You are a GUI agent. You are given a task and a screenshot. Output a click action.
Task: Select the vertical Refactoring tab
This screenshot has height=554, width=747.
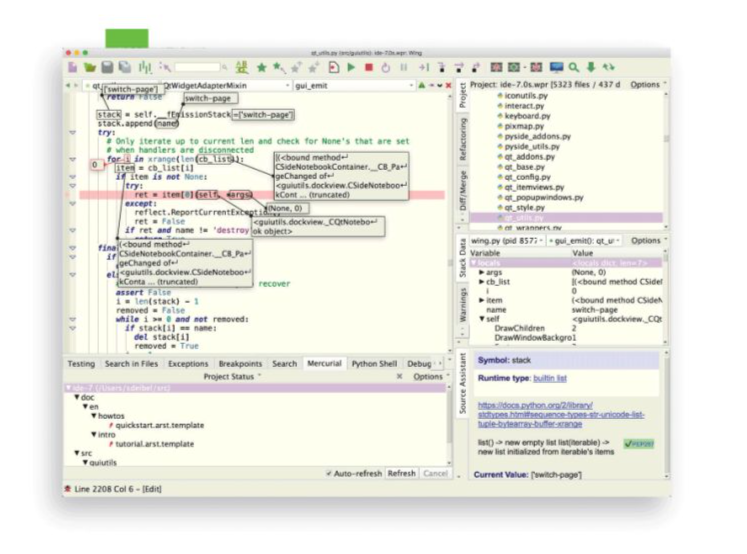[x=463, y=138]
